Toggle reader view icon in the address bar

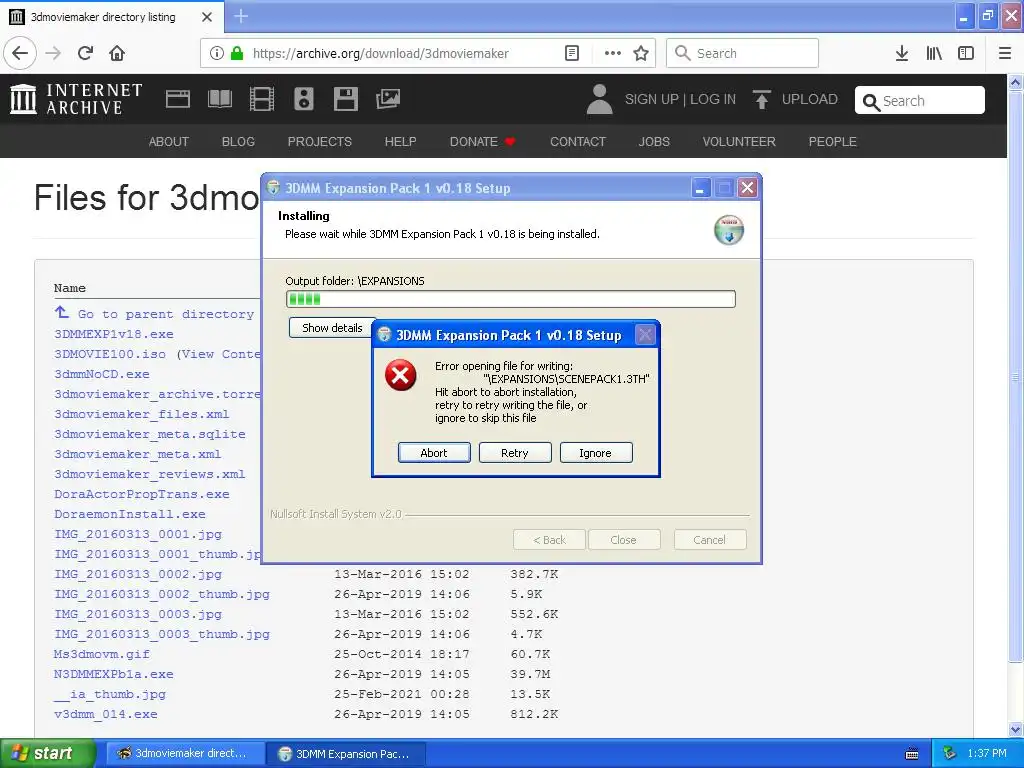click(x=572, y=53)
